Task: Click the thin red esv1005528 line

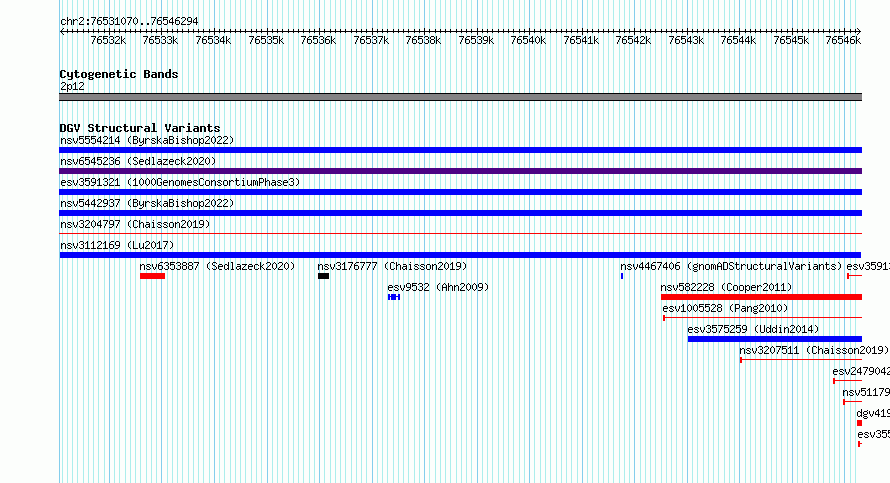Action: click(x=762, y=318)
